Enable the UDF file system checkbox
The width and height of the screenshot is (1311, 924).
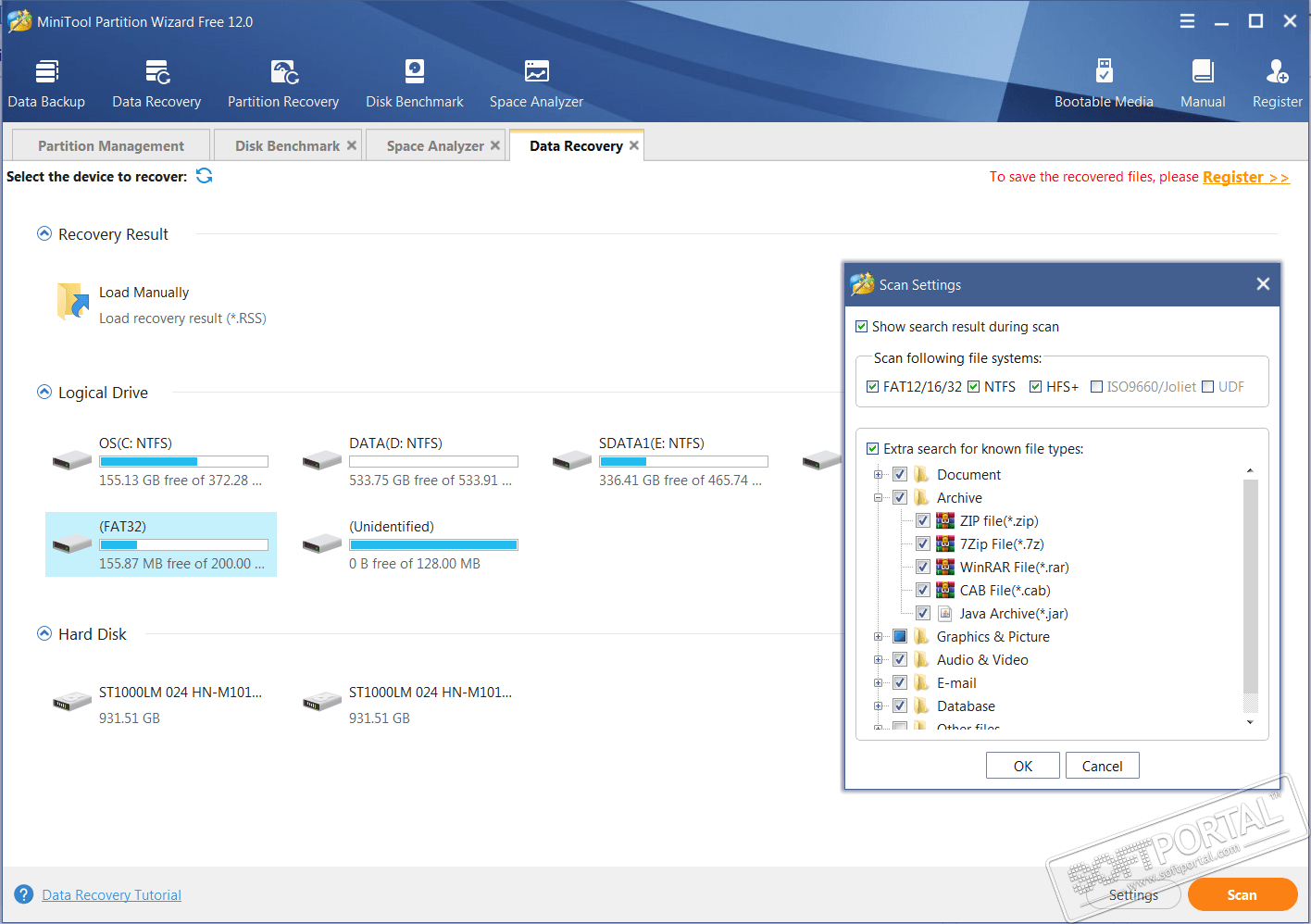(1208, 387)
